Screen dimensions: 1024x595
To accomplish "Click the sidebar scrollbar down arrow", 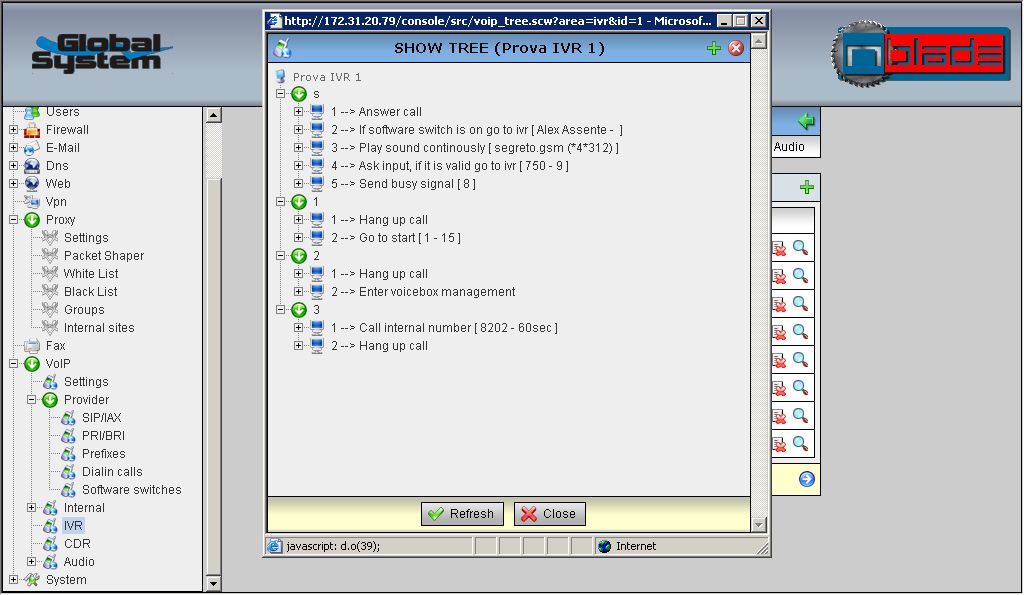I will (x=214, y=583).
